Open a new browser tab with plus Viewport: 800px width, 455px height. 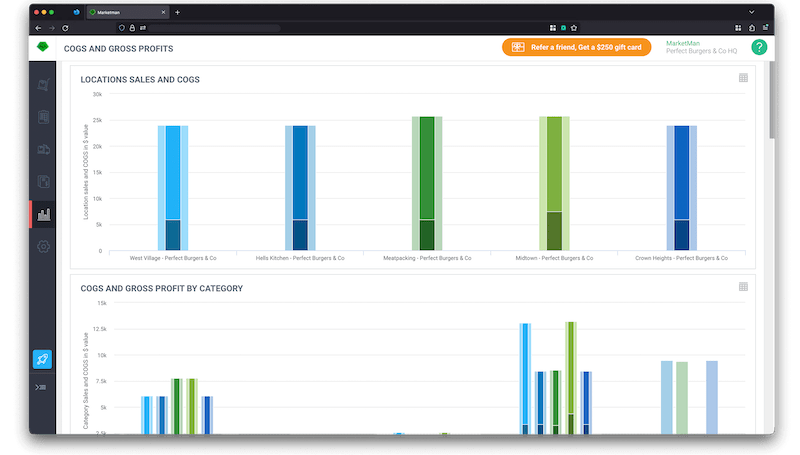(178, 12)
